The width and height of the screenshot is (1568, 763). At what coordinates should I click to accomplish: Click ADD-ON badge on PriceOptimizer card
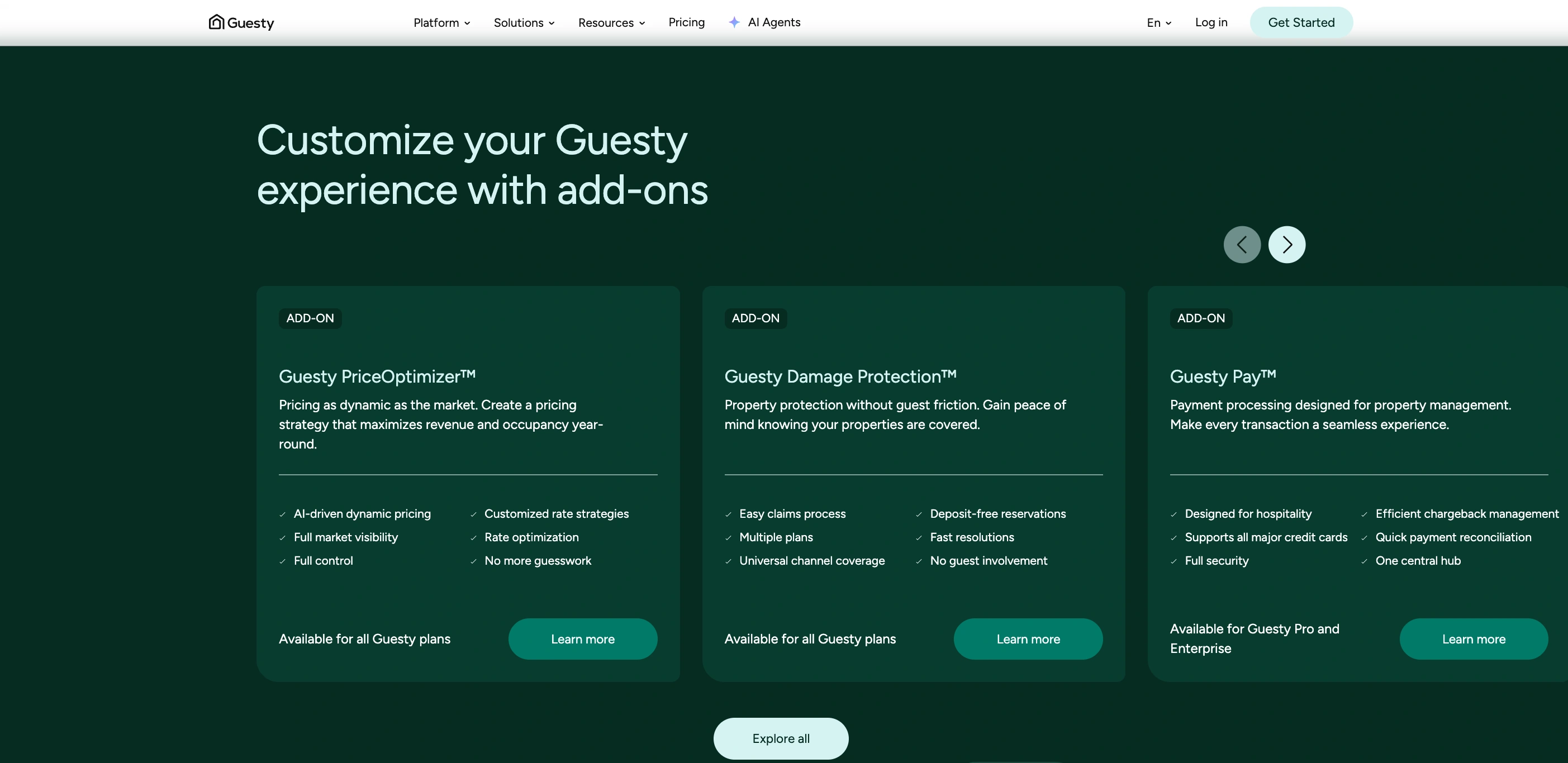[x=310, y=318]
